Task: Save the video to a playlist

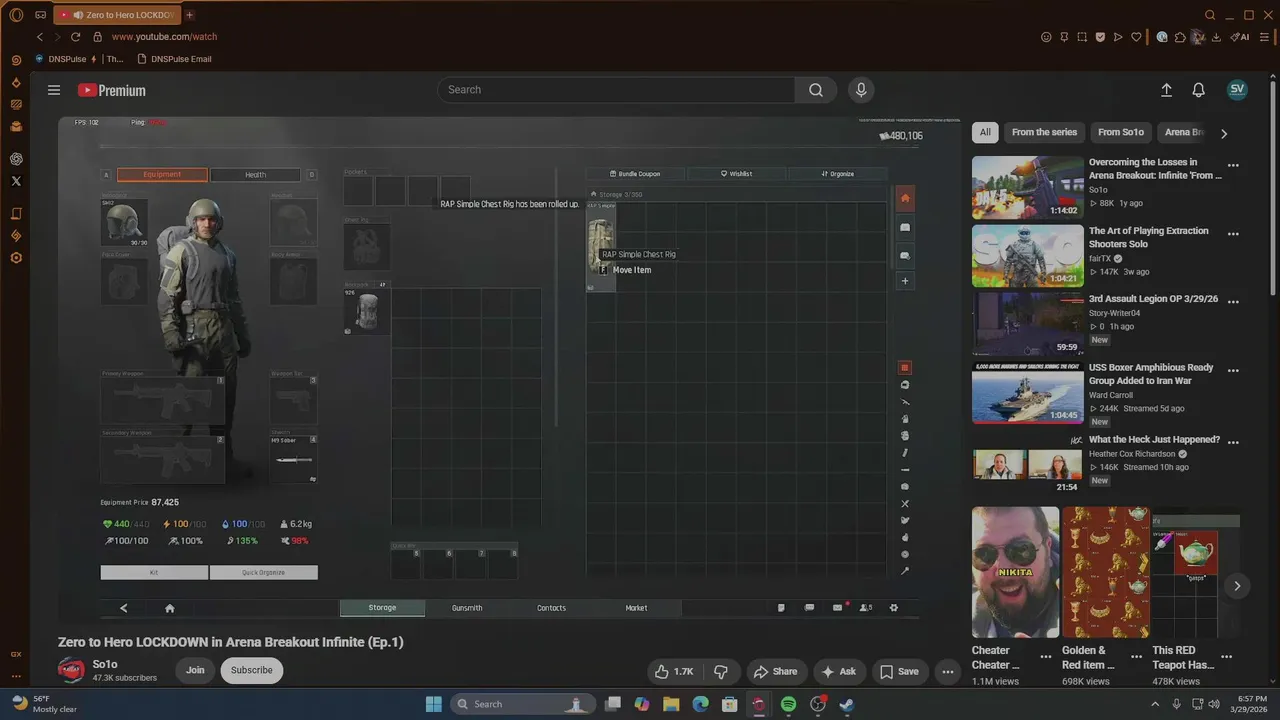Action: click(x=899, y=671)
